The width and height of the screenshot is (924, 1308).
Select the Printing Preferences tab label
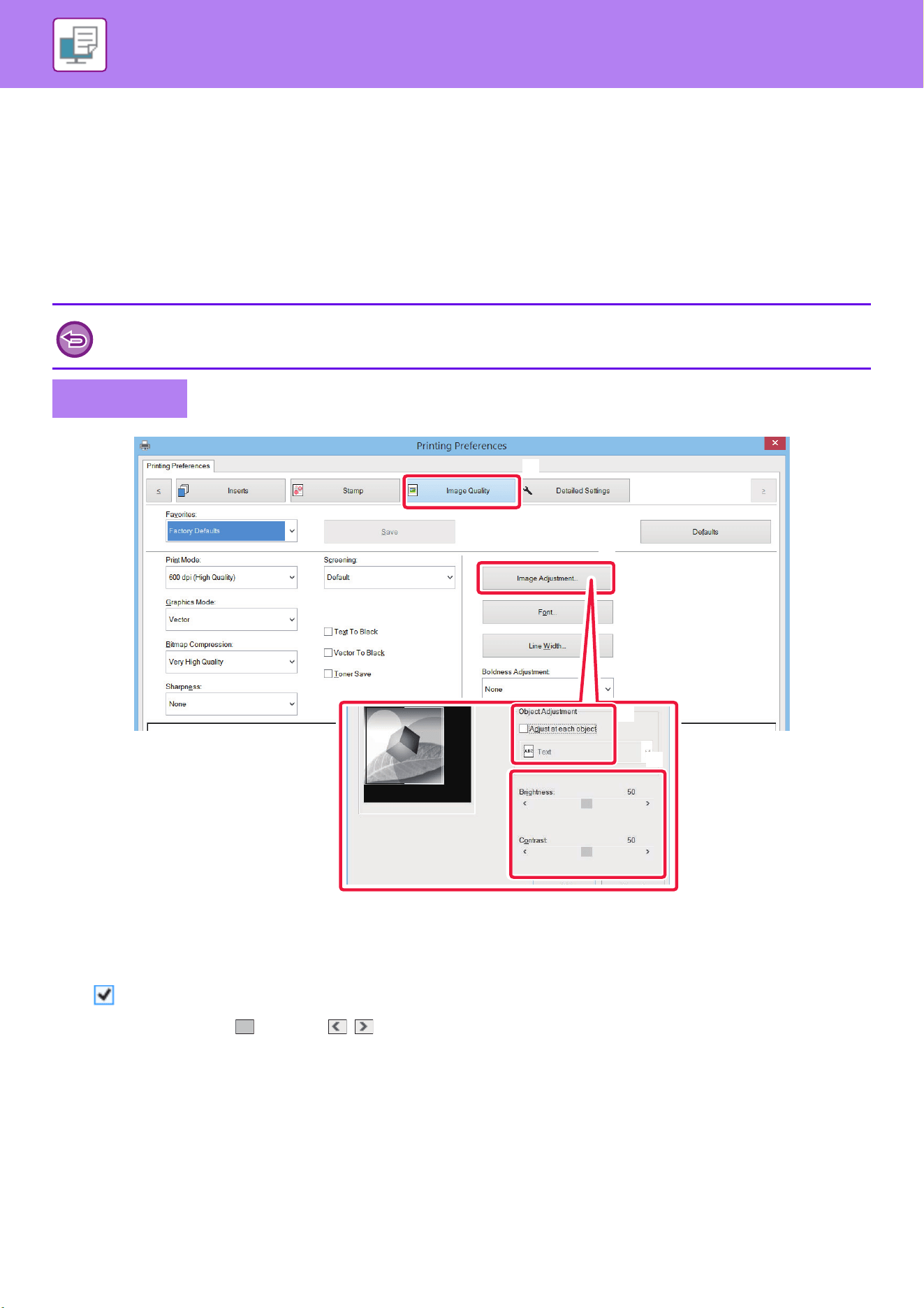point(178,466)
